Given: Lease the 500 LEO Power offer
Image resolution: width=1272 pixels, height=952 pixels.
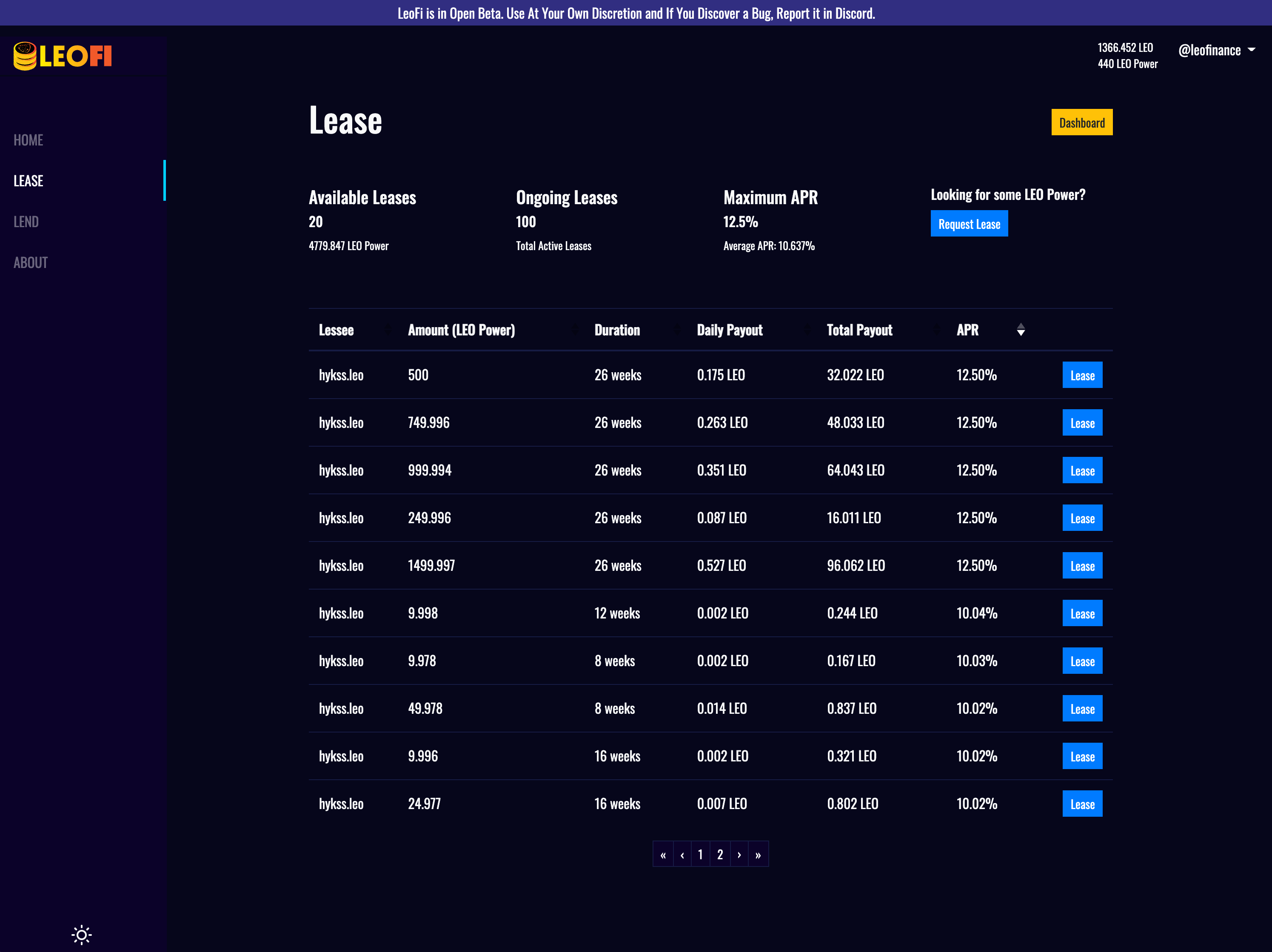Looking at the screenshot, I should click(x=1082, y=375).
